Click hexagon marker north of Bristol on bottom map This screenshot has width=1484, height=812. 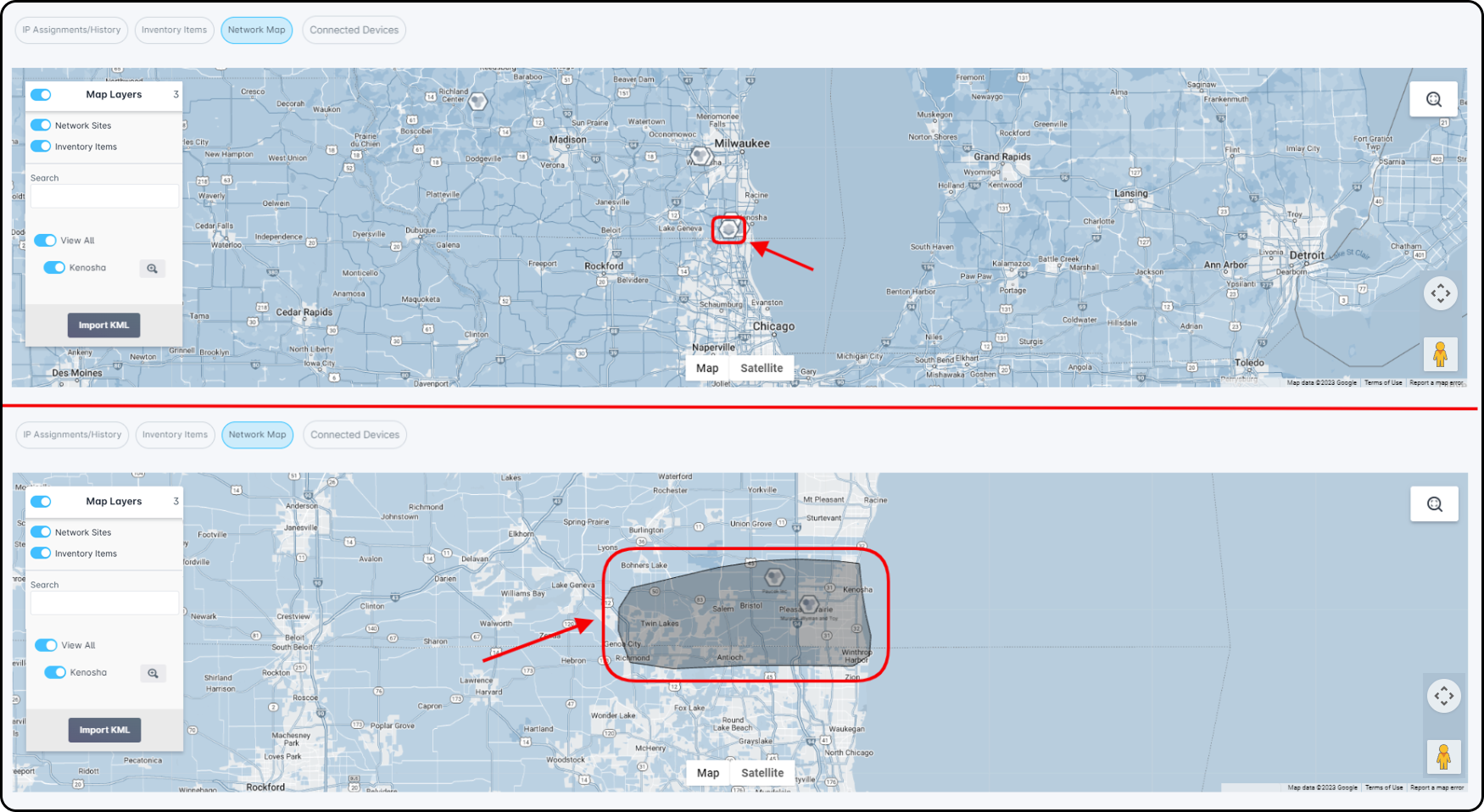(x=773, y=578)
